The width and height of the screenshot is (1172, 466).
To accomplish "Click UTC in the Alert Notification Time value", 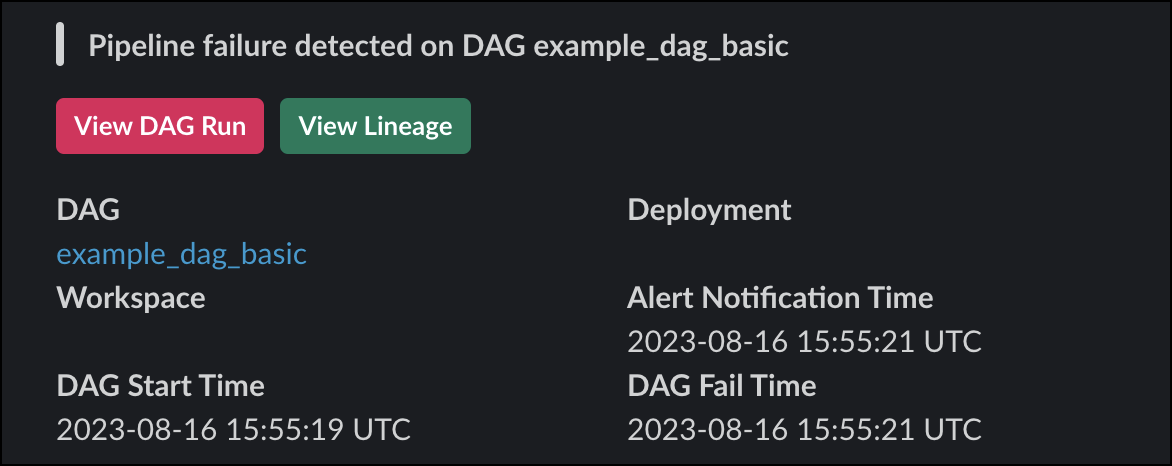I will tap(952, 342).
